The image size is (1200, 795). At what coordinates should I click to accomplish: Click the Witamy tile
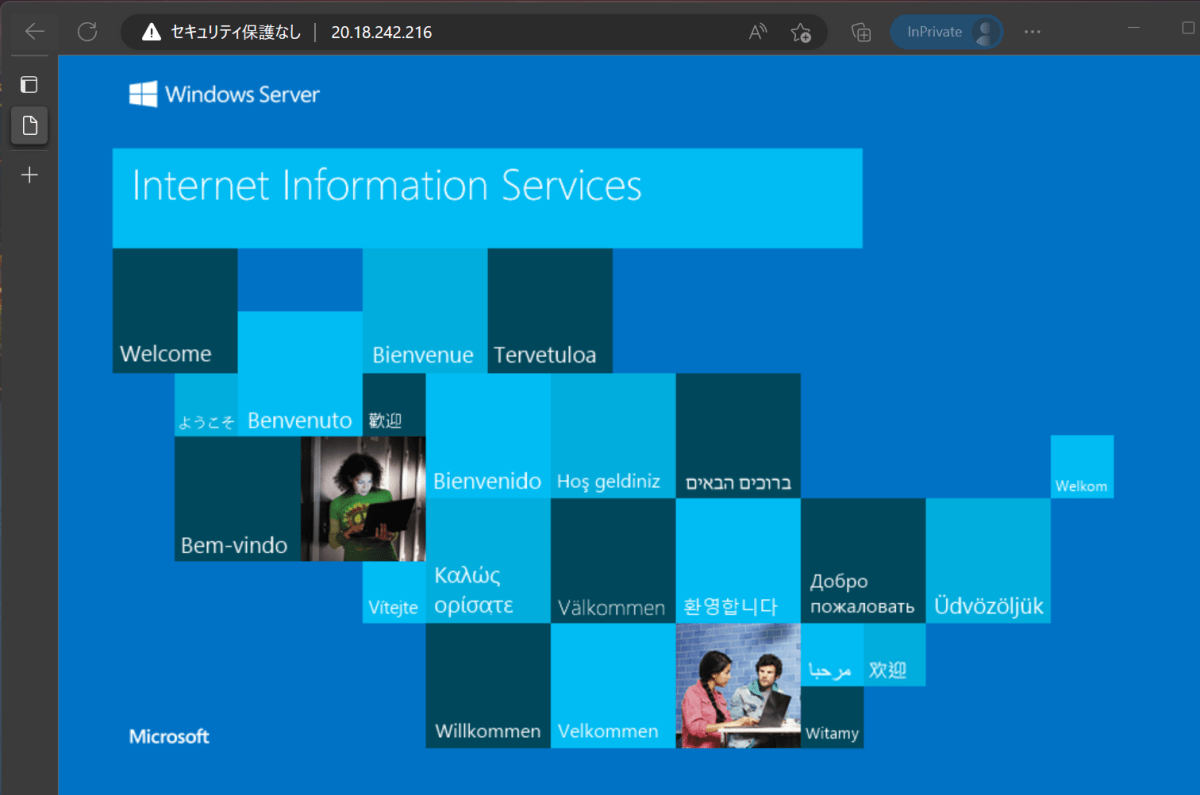(832, 717)
